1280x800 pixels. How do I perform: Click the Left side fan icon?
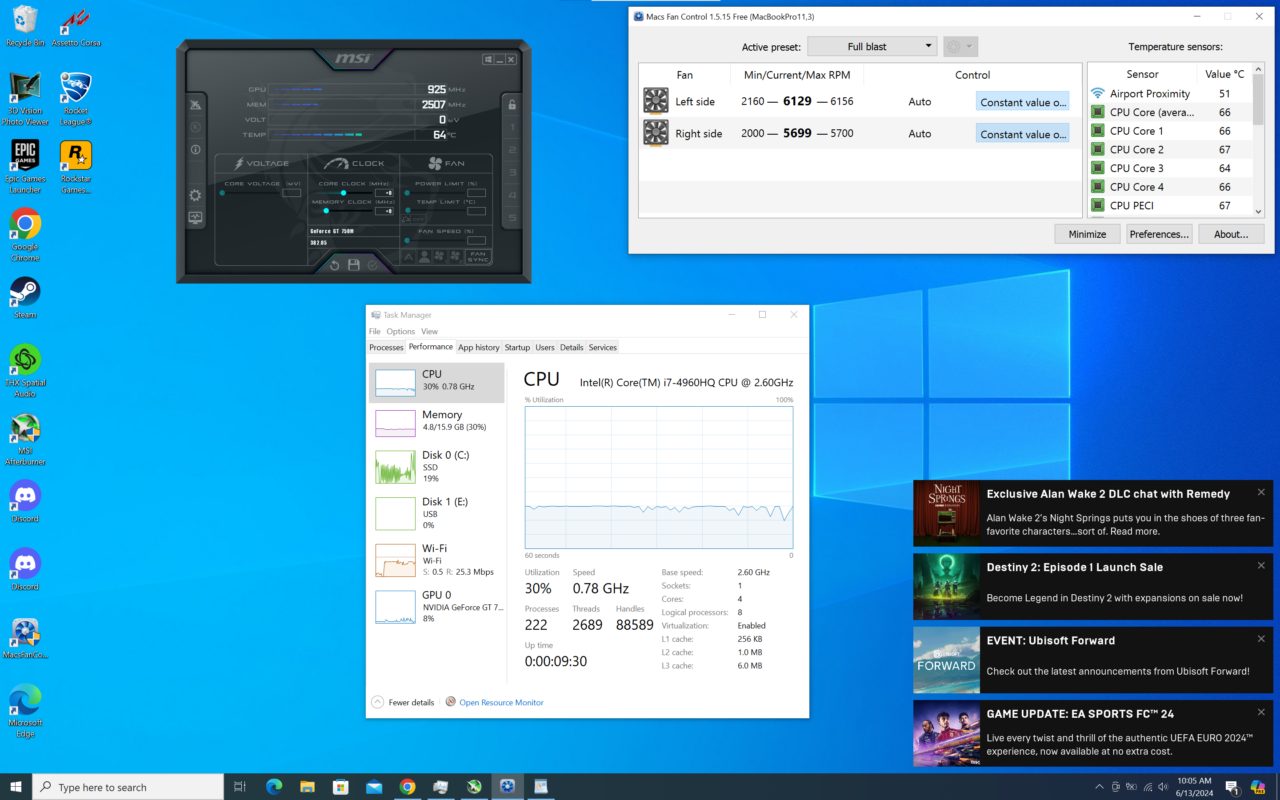[657, 101]
